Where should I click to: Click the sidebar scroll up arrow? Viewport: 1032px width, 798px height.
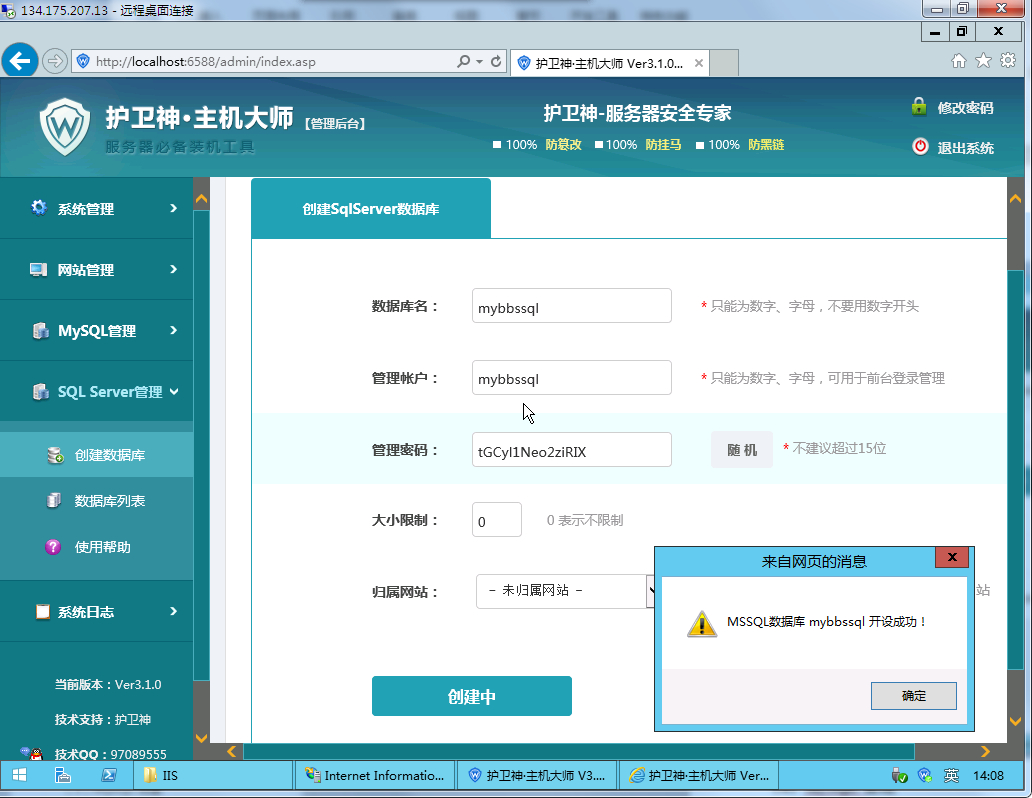click(x=201, y=198)
